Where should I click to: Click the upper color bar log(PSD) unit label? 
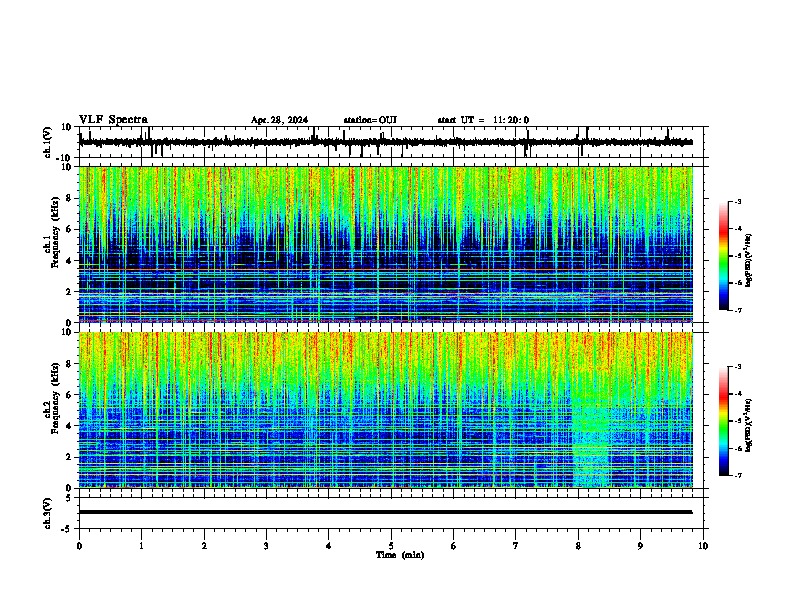[x=748, y=261]
